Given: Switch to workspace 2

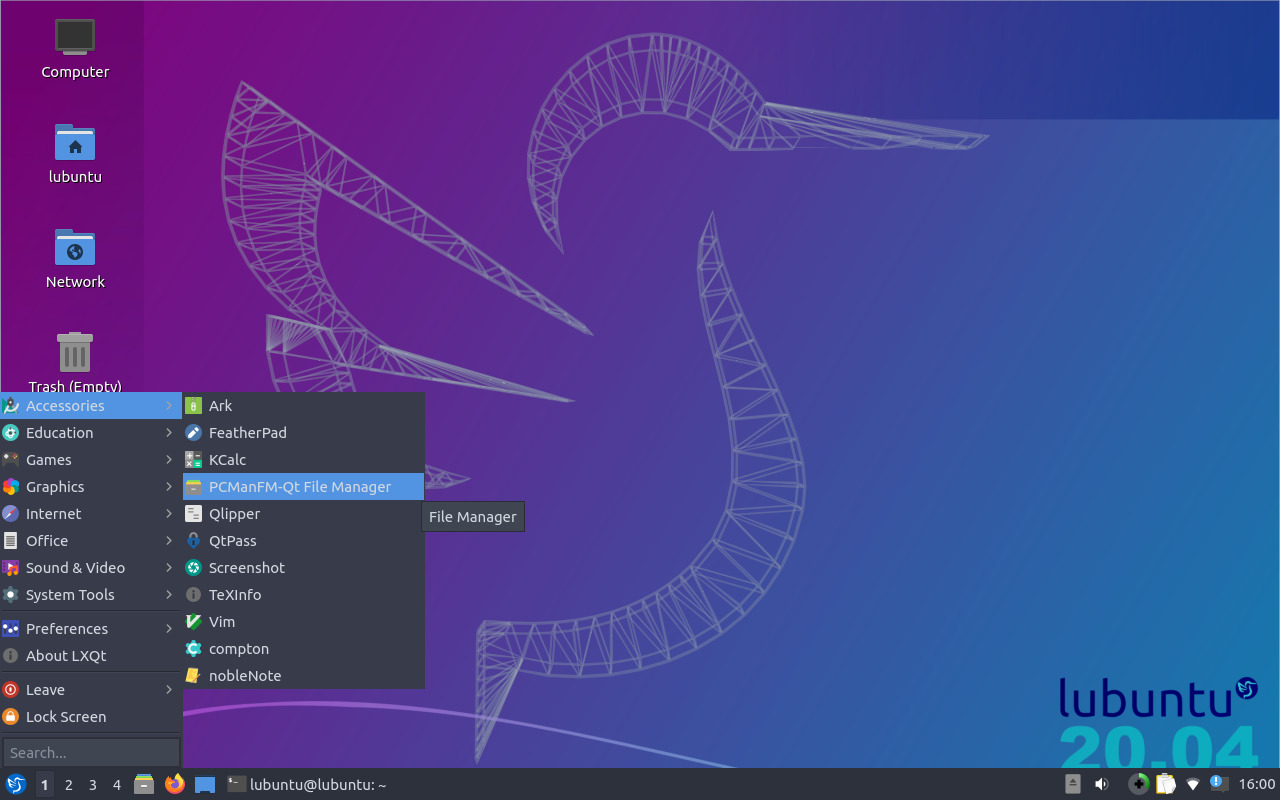Looking at the screenshot, I should tap(68, 785).
